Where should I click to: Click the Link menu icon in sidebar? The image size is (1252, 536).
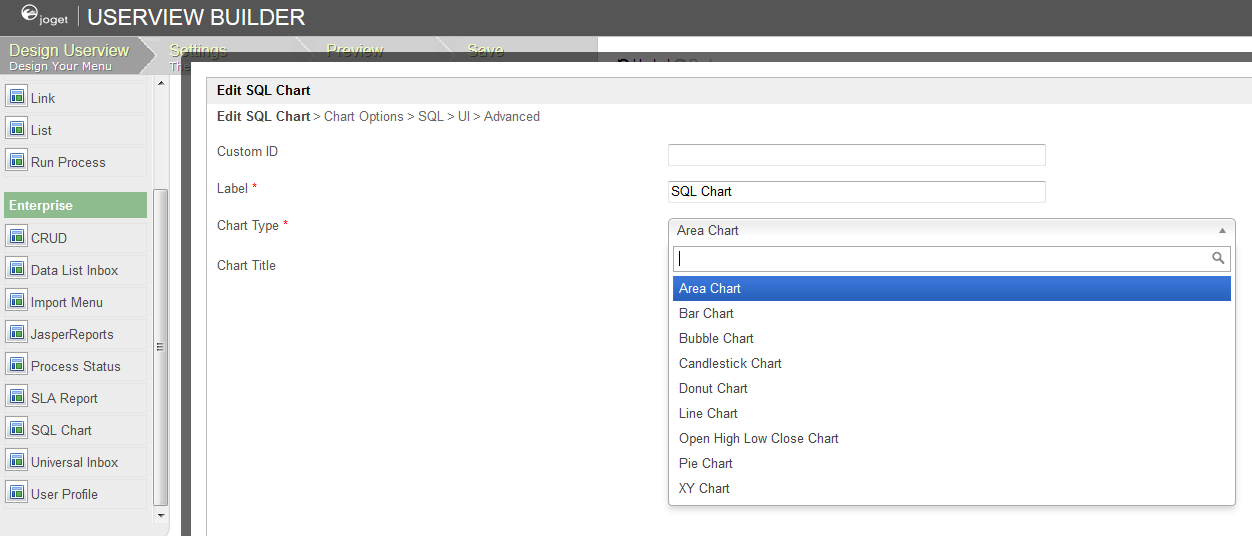click(x=16, y=98)
